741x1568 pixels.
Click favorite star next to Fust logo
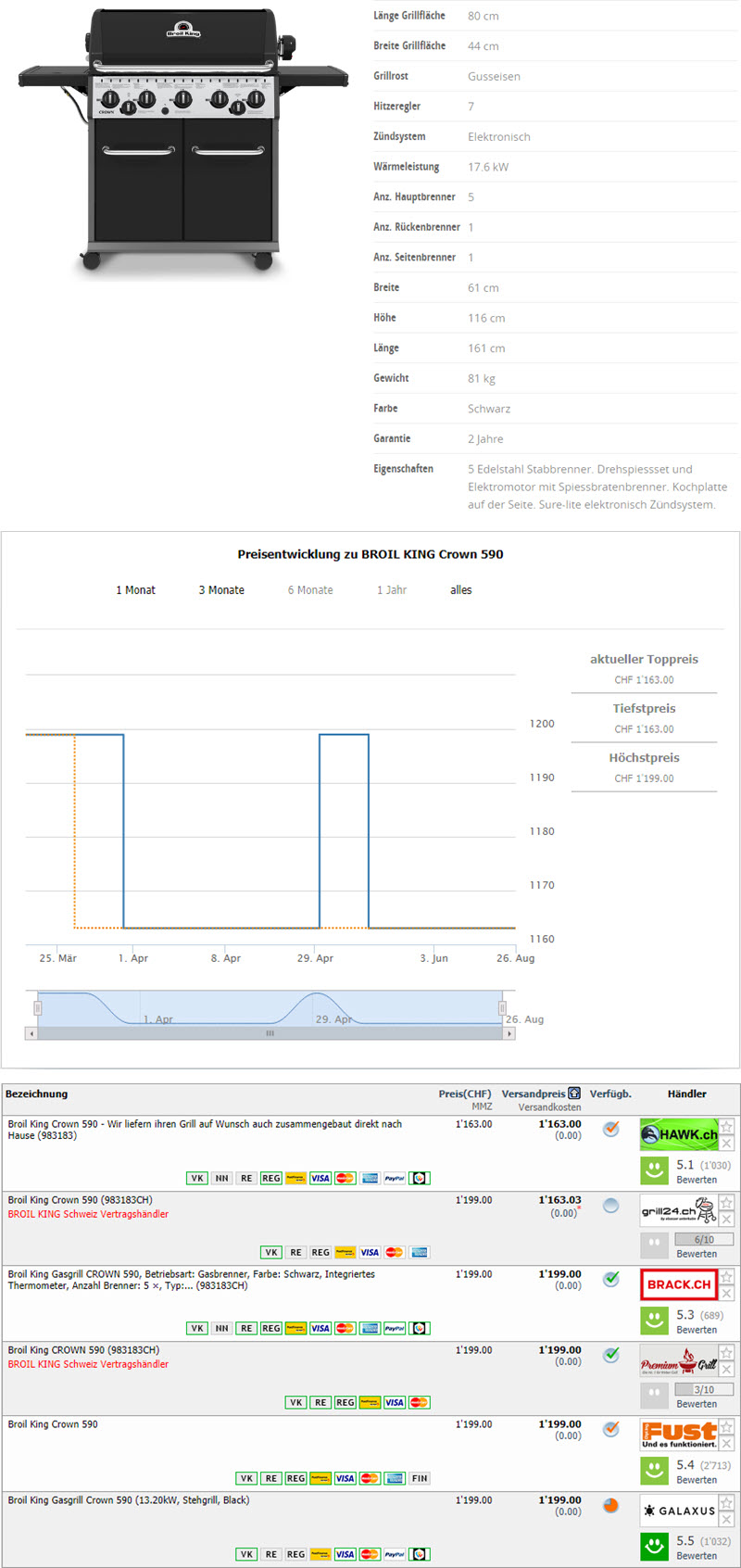coord(727,1426)
